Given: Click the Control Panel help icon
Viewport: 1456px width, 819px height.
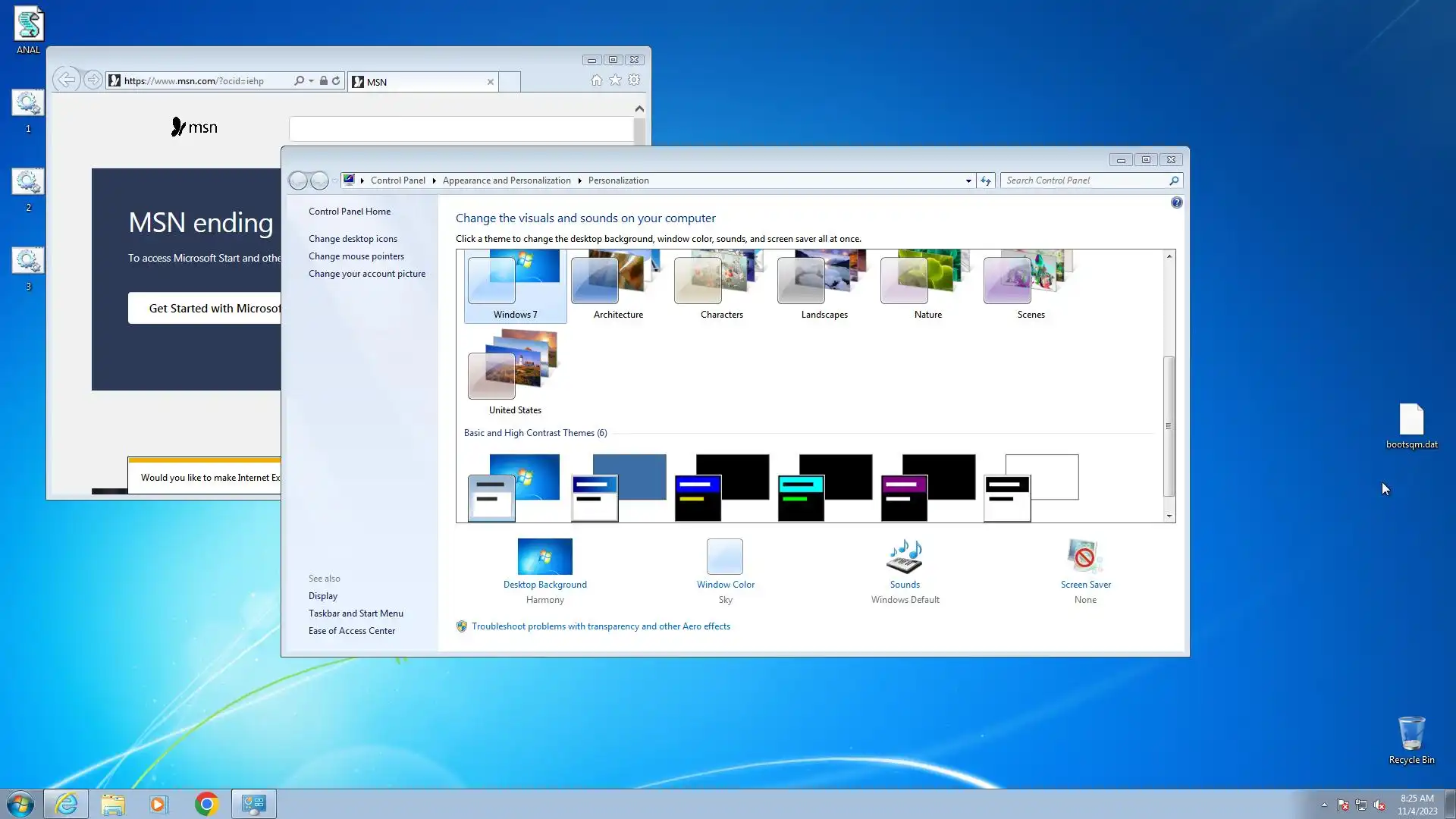Looking at the screenshot, I should click(1176, 202).
